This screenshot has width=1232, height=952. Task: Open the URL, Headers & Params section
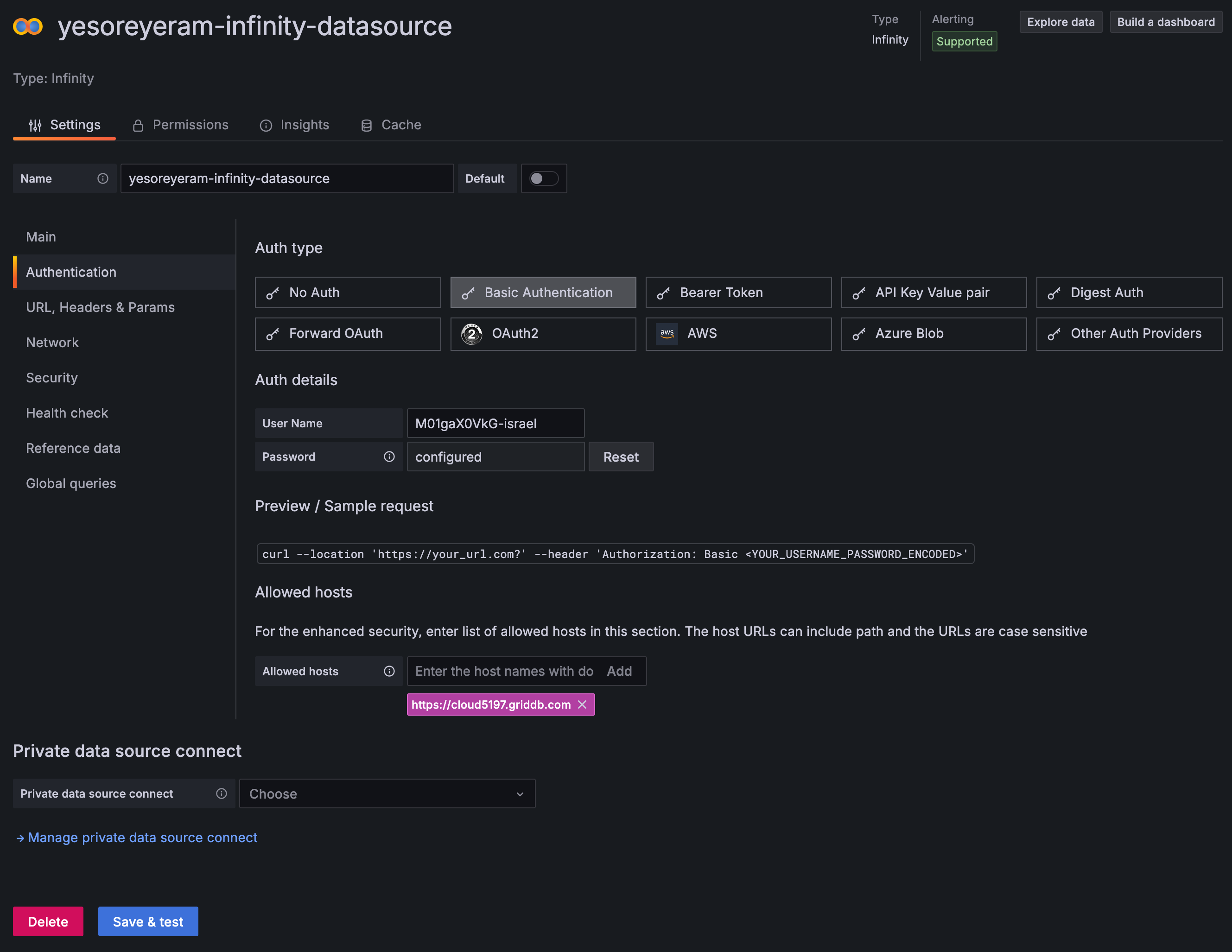pos(101,307)
